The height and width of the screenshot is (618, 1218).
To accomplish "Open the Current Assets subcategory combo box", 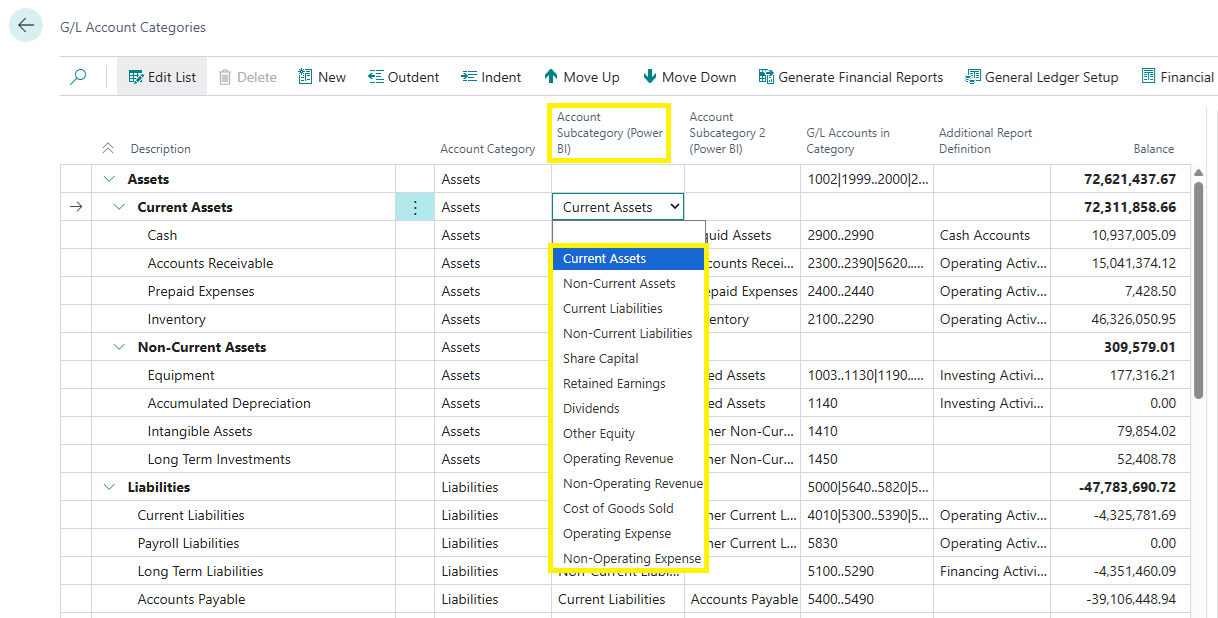I will (x=618, y=207).
